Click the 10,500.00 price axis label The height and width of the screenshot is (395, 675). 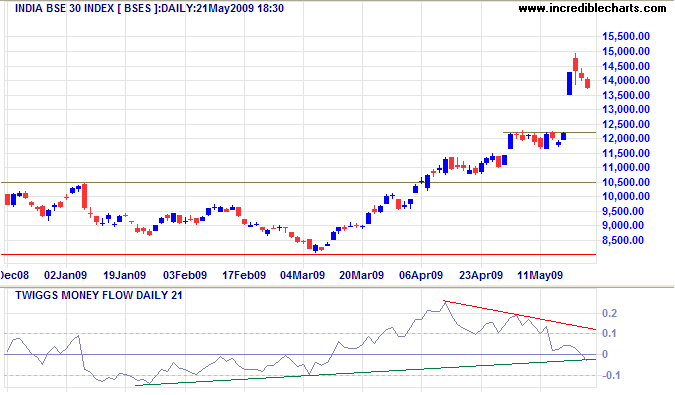[626, 182]
